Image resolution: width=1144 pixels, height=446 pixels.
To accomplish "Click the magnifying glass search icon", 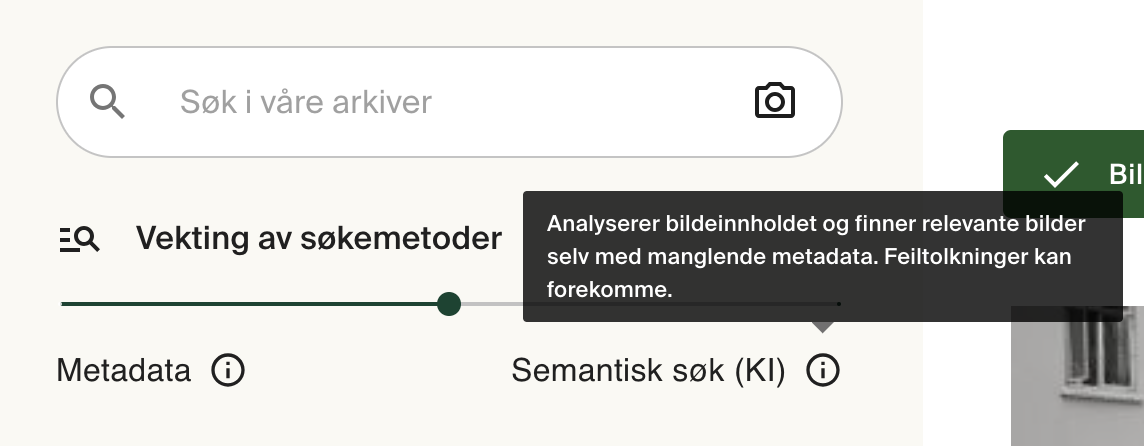I will tap(107, 101).
